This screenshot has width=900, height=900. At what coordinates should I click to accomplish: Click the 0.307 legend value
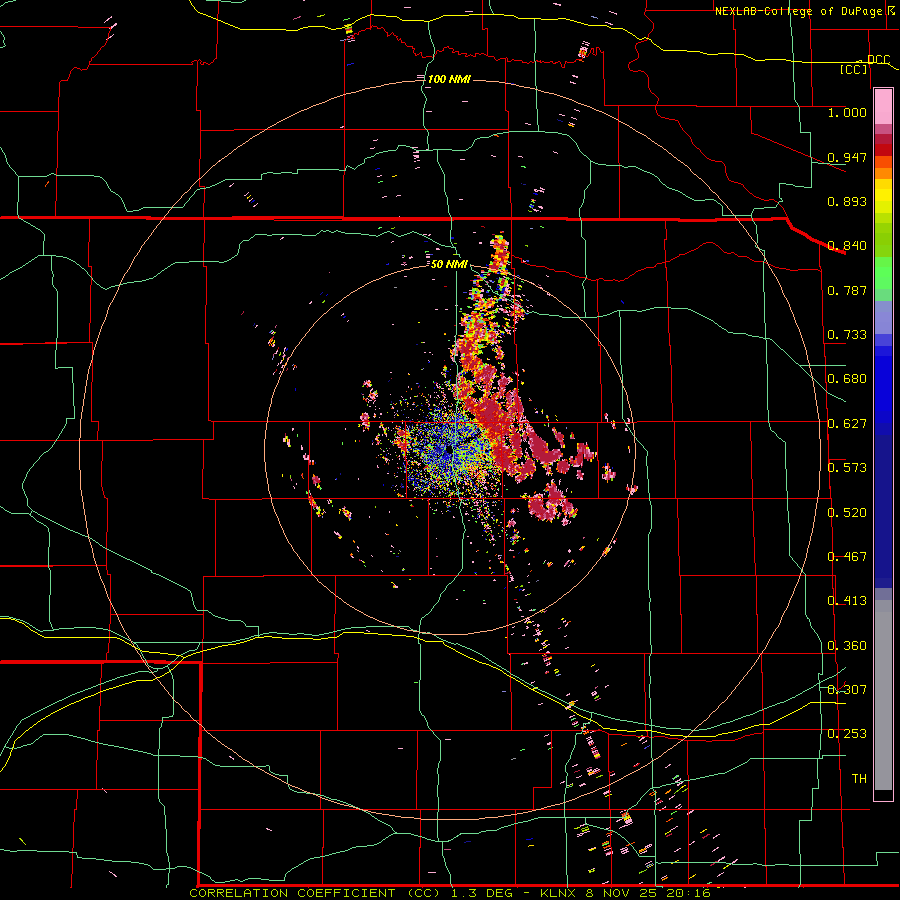[847, 690]
